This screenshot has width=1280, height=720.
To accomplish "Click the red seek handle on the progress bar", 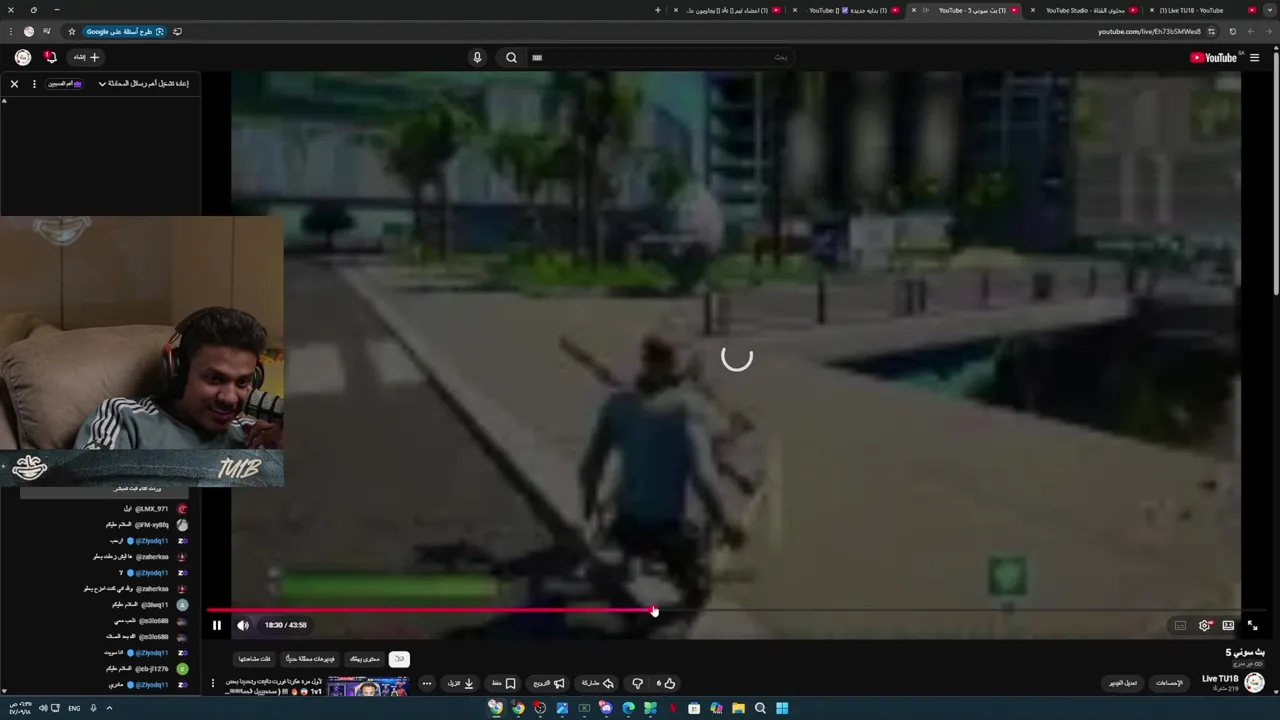I will [653, 610].
